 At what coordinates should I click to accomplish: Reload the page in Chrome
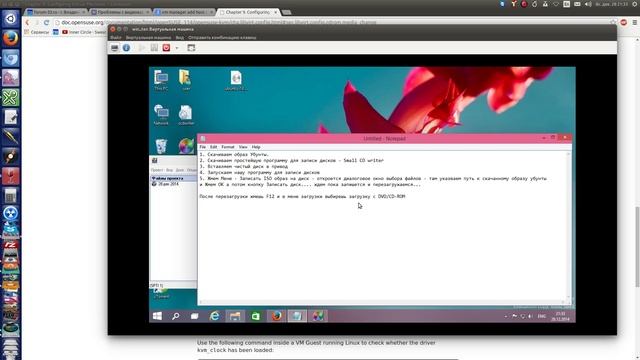click(x=46, y=22)
